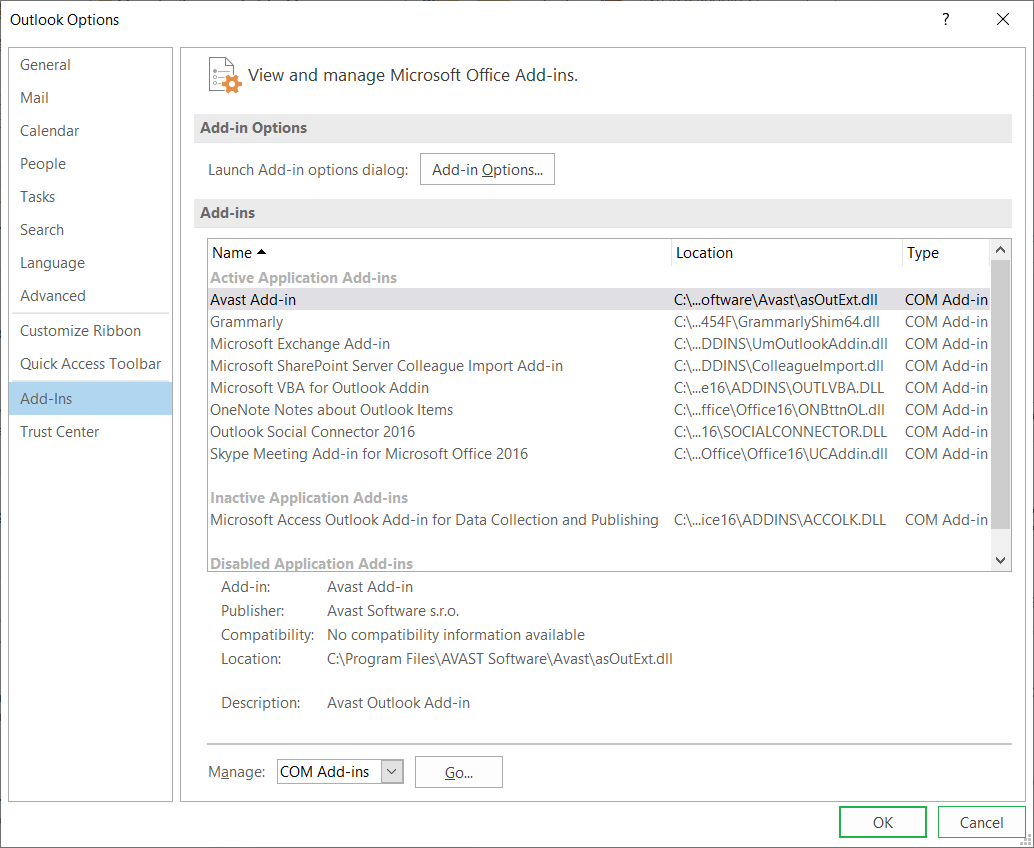Sort add-ins by Name column header

(439, 253)
